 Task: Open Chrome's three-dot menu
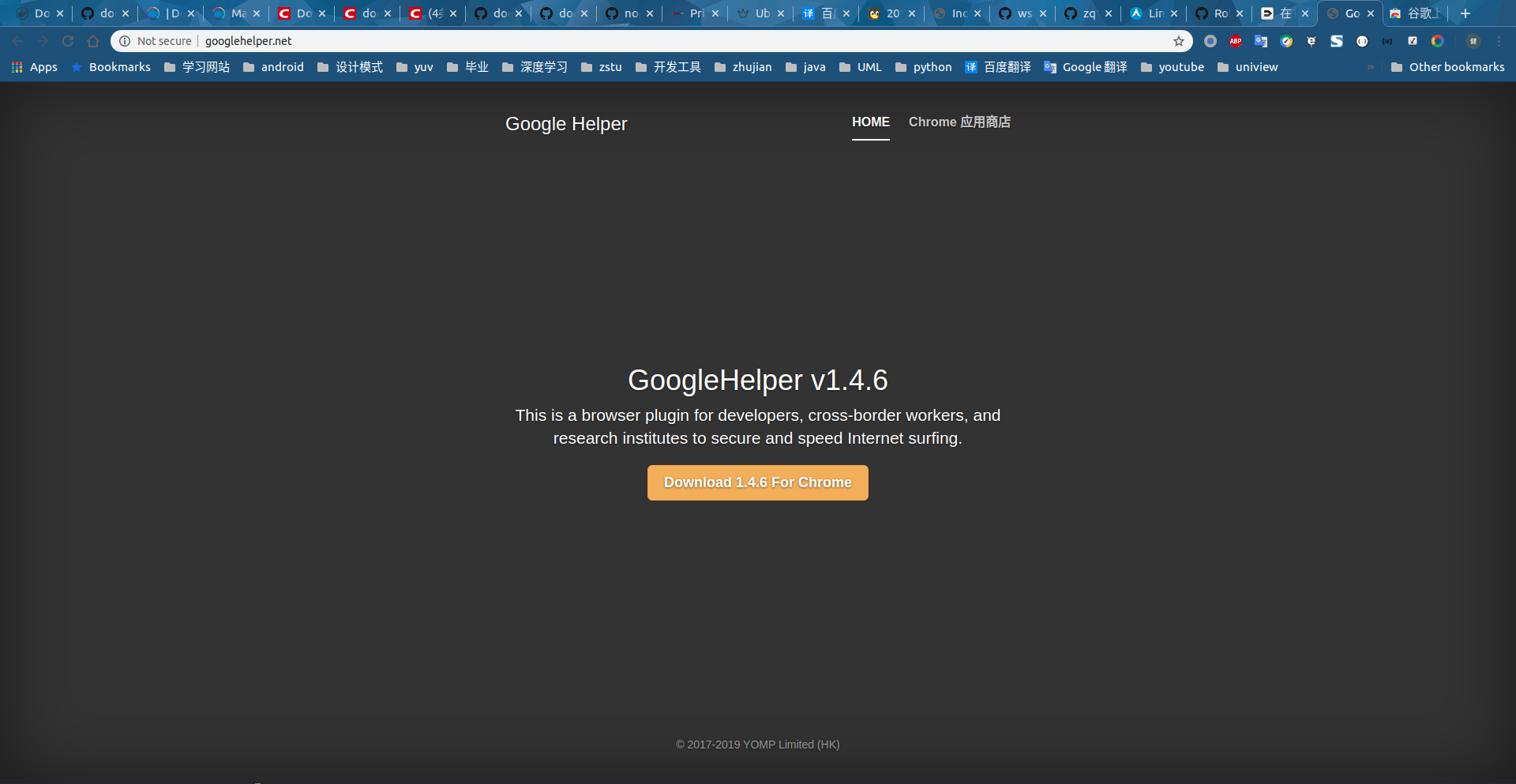point(1499,41)
